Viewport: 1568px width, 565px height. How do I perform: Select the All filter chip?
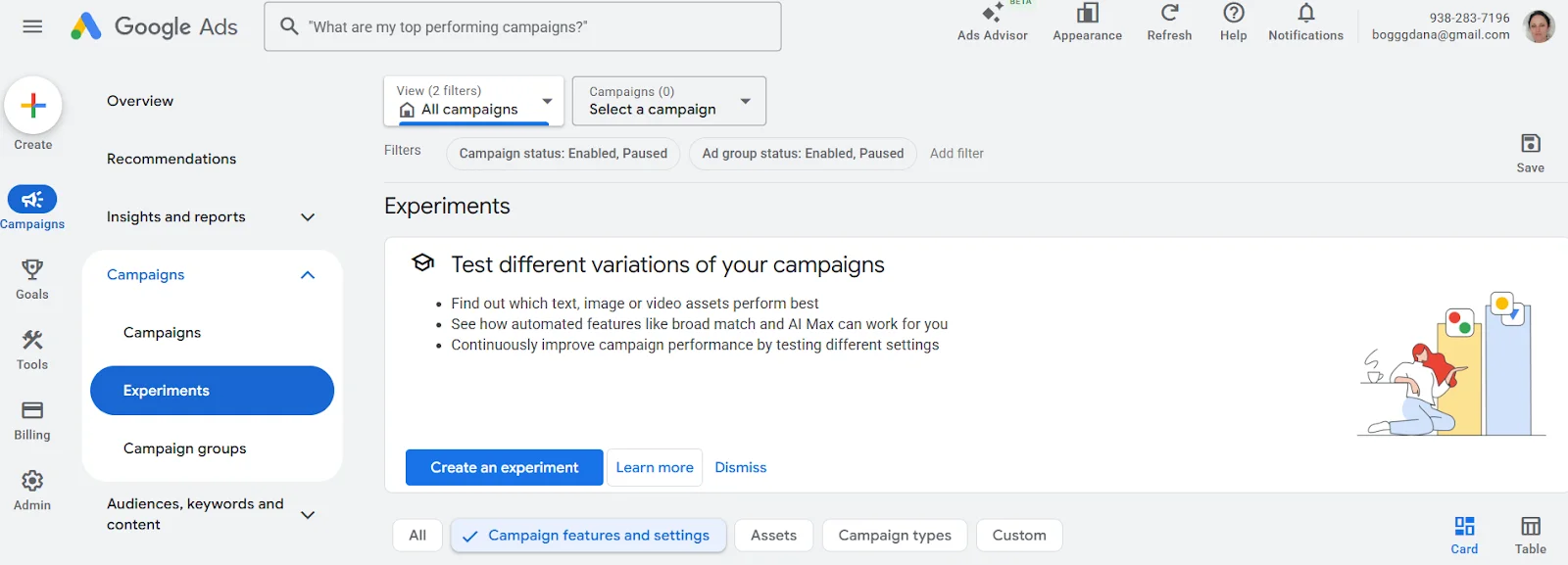click(x=417, y=536)
